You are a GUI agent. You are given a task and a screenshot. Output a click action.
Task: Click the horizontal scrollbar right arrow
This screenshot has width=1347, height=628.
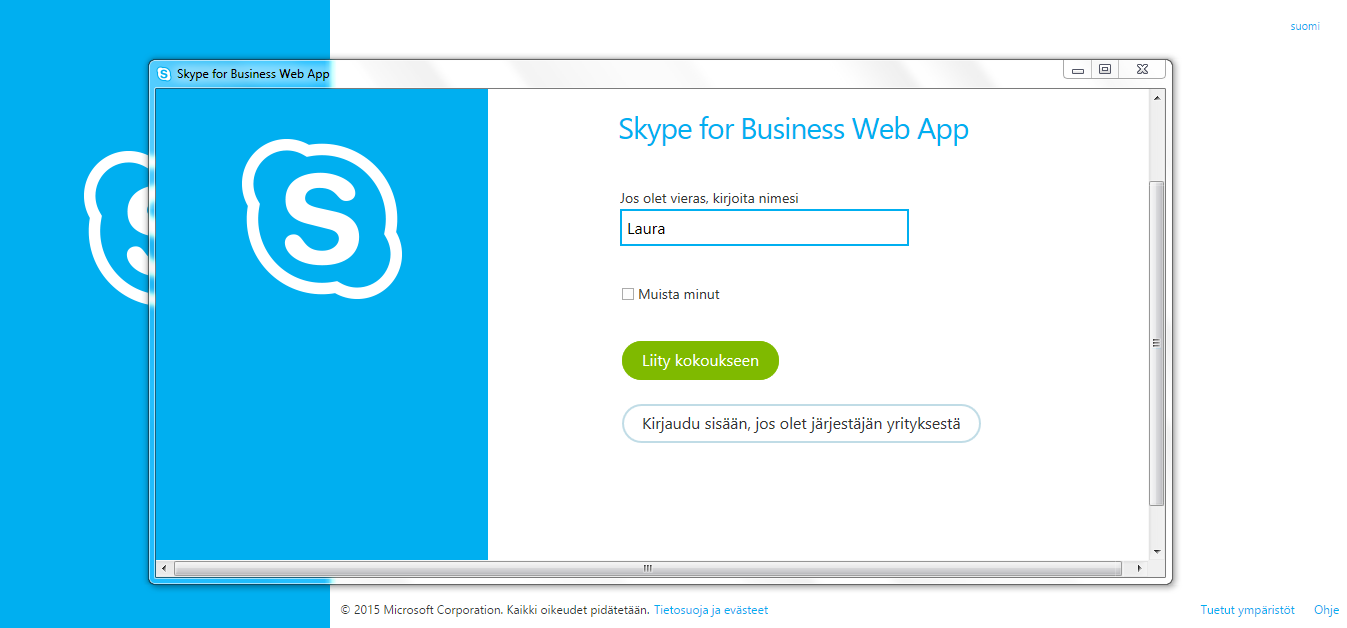point(1138,568)
